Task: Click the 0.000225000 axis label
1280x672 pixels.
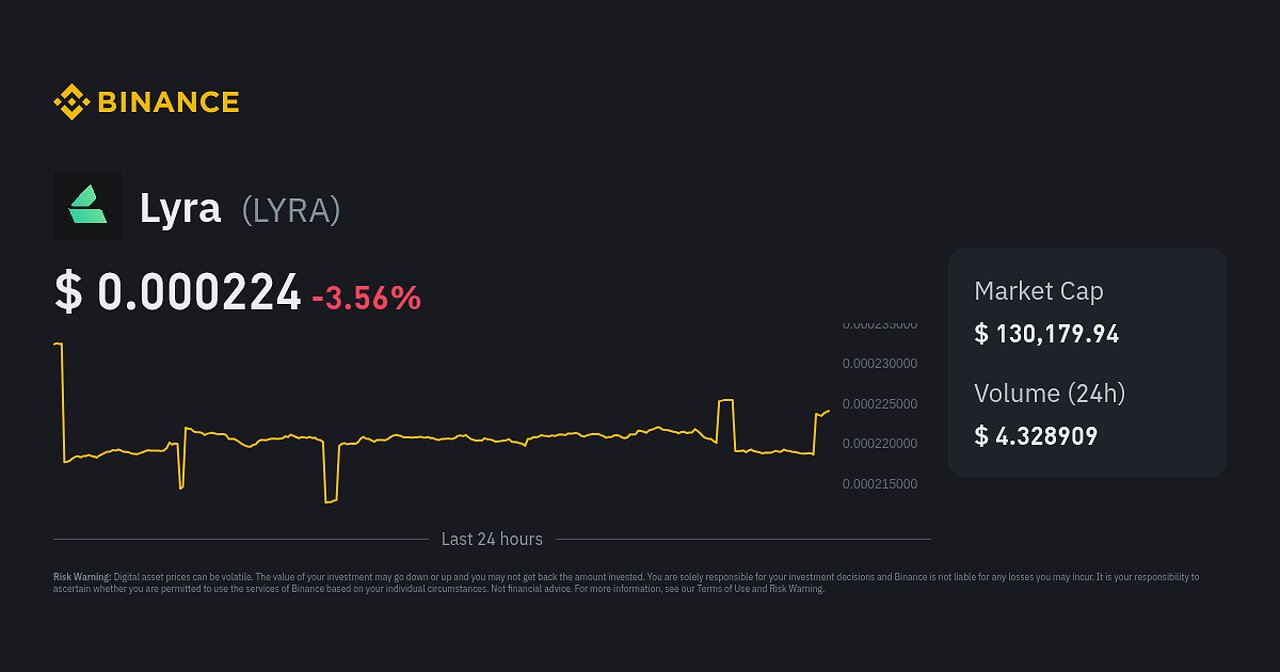Action: click(x=879, y=404)
